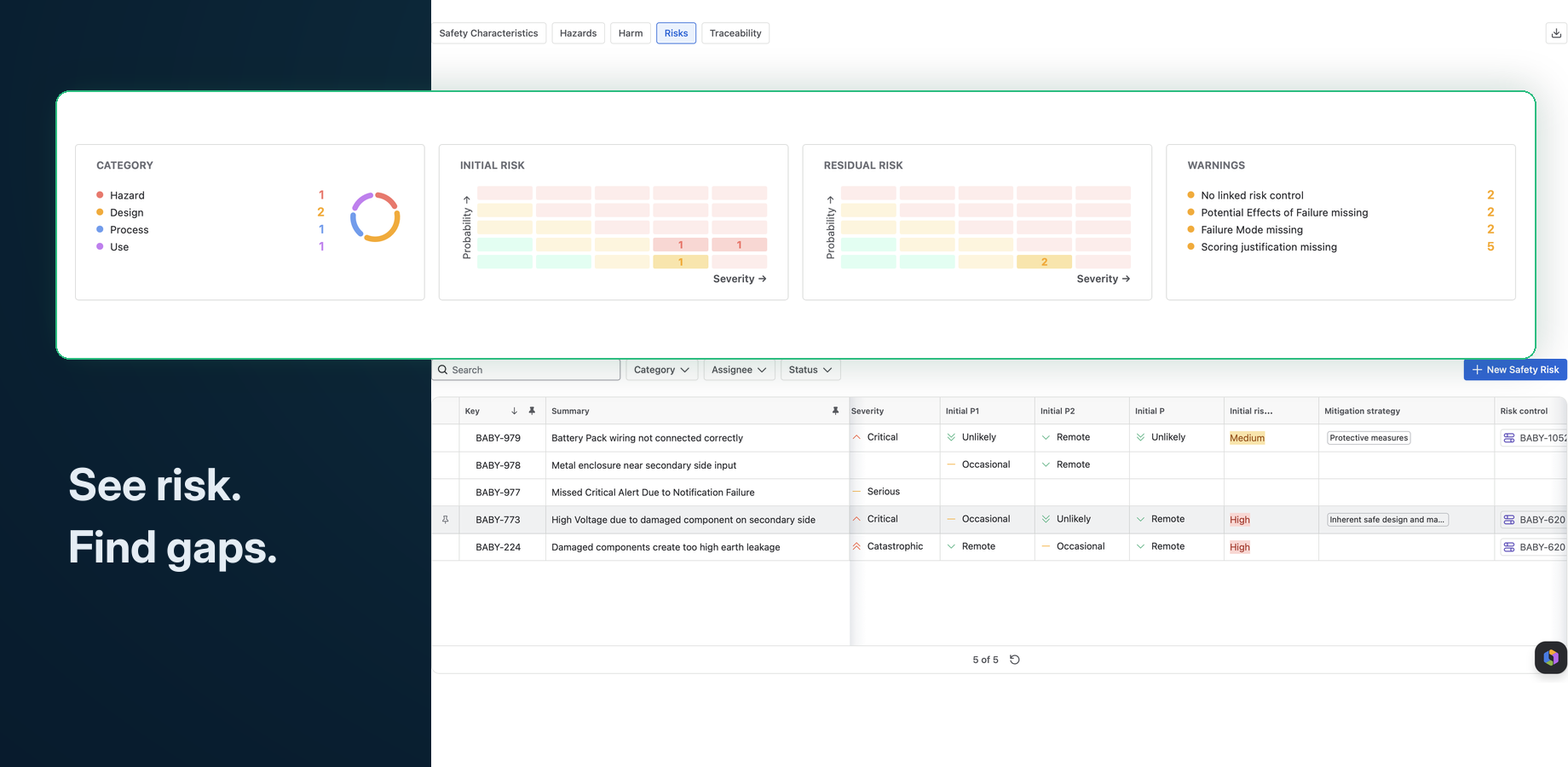The width and height of the screenshot is (1568, 767).
Task: Click summary Damaged components create too high earth leakage
Action: point(666,547)
